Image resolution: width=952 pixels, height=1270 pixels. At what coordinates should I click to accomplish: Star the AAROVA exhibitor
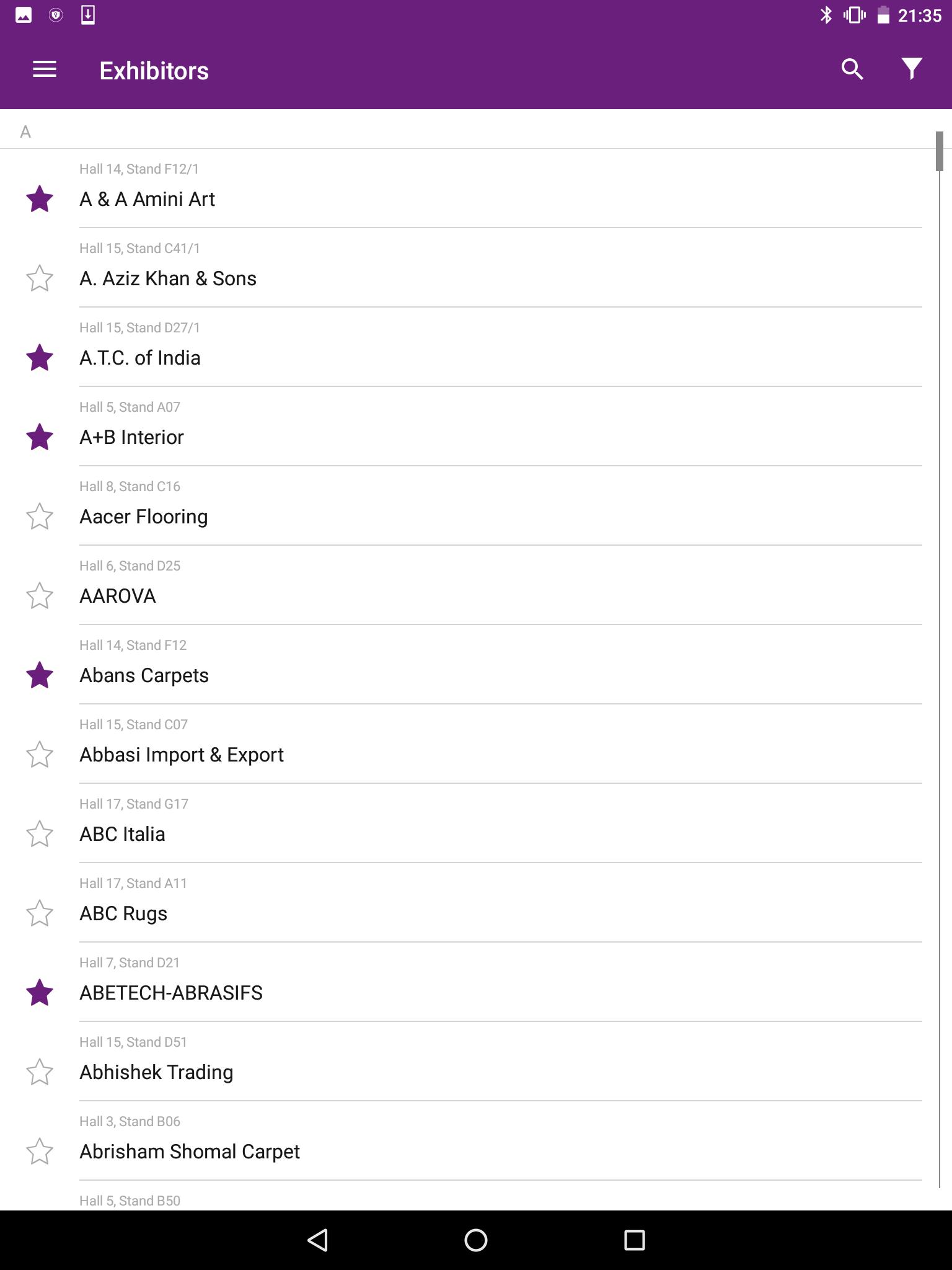pos(40,596)
